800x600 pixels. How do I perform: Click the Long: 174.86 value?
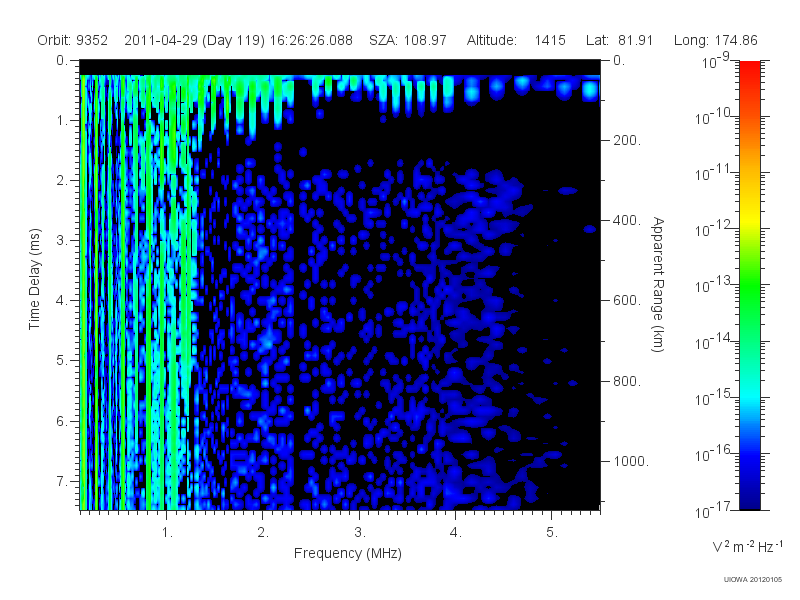tap(715, 41)
